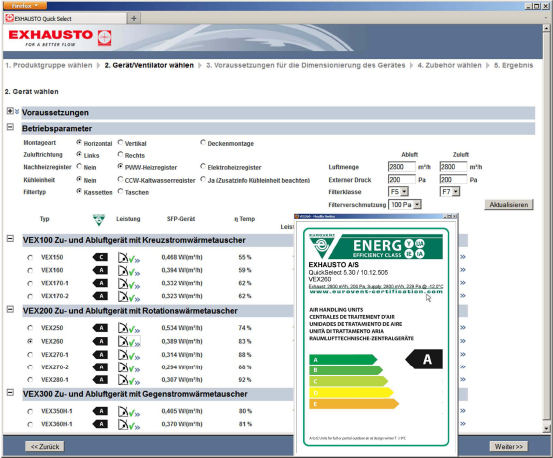The height and width of the screenshot is (458, 553).
Task: Open the VEX270-1 energy class A label
Action: pos(100,355)
